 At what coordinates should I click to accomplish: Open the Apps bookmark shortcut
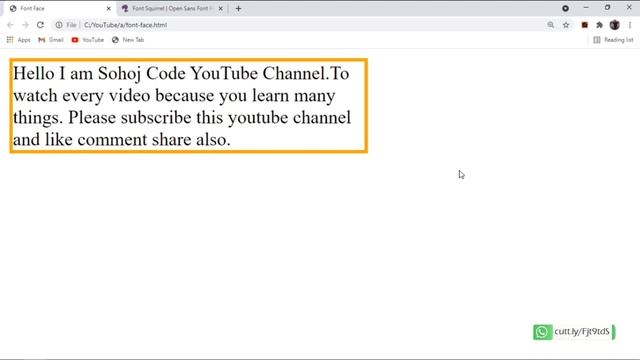18,40
